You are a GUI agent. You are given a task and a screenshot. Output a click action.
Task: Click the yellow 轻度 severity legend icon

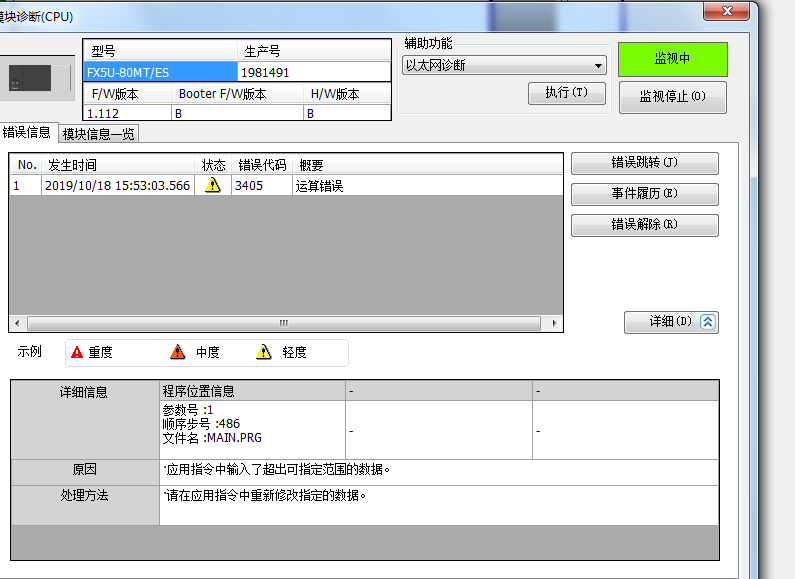264,352
